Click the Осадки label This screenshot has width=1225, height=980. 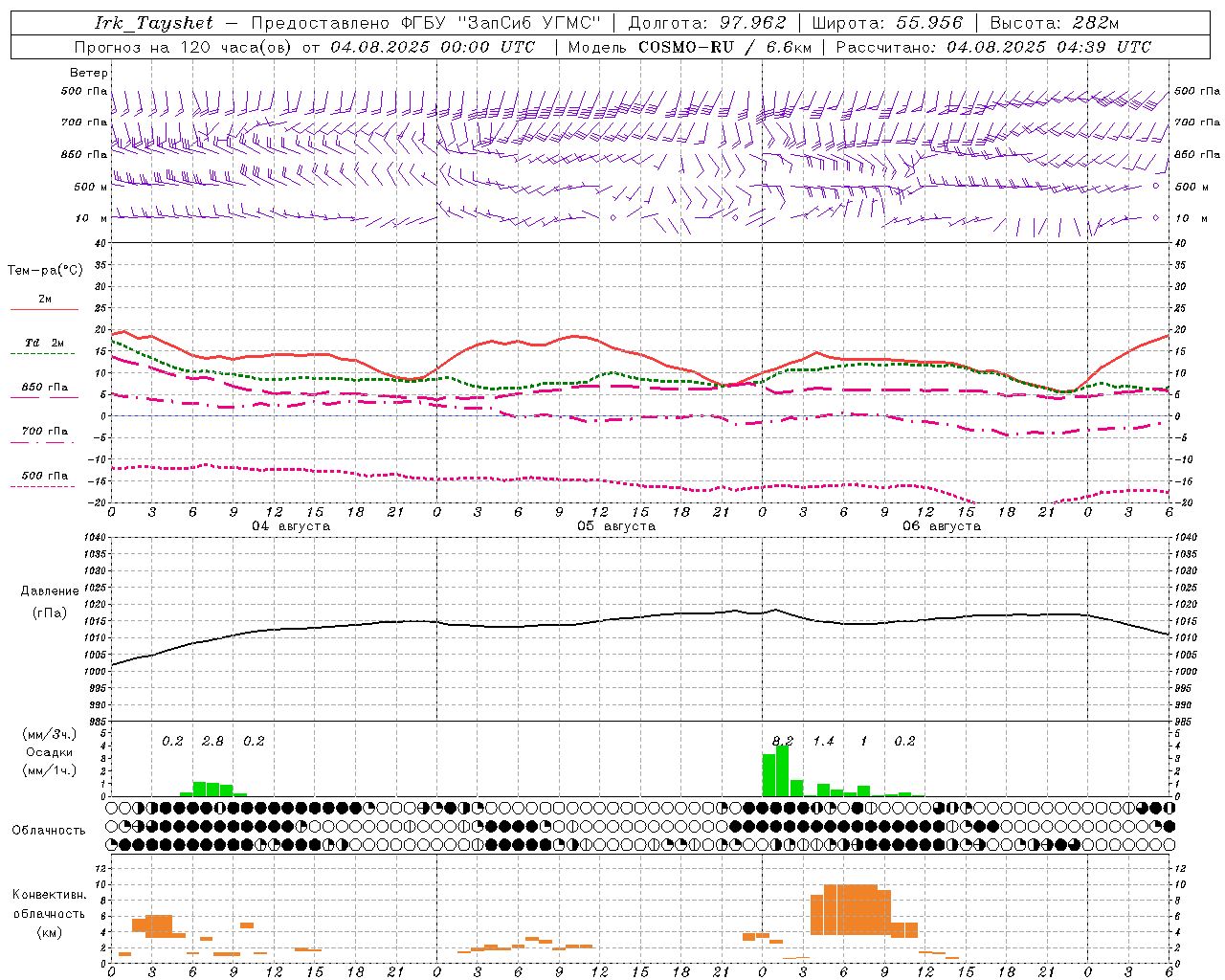50,752
